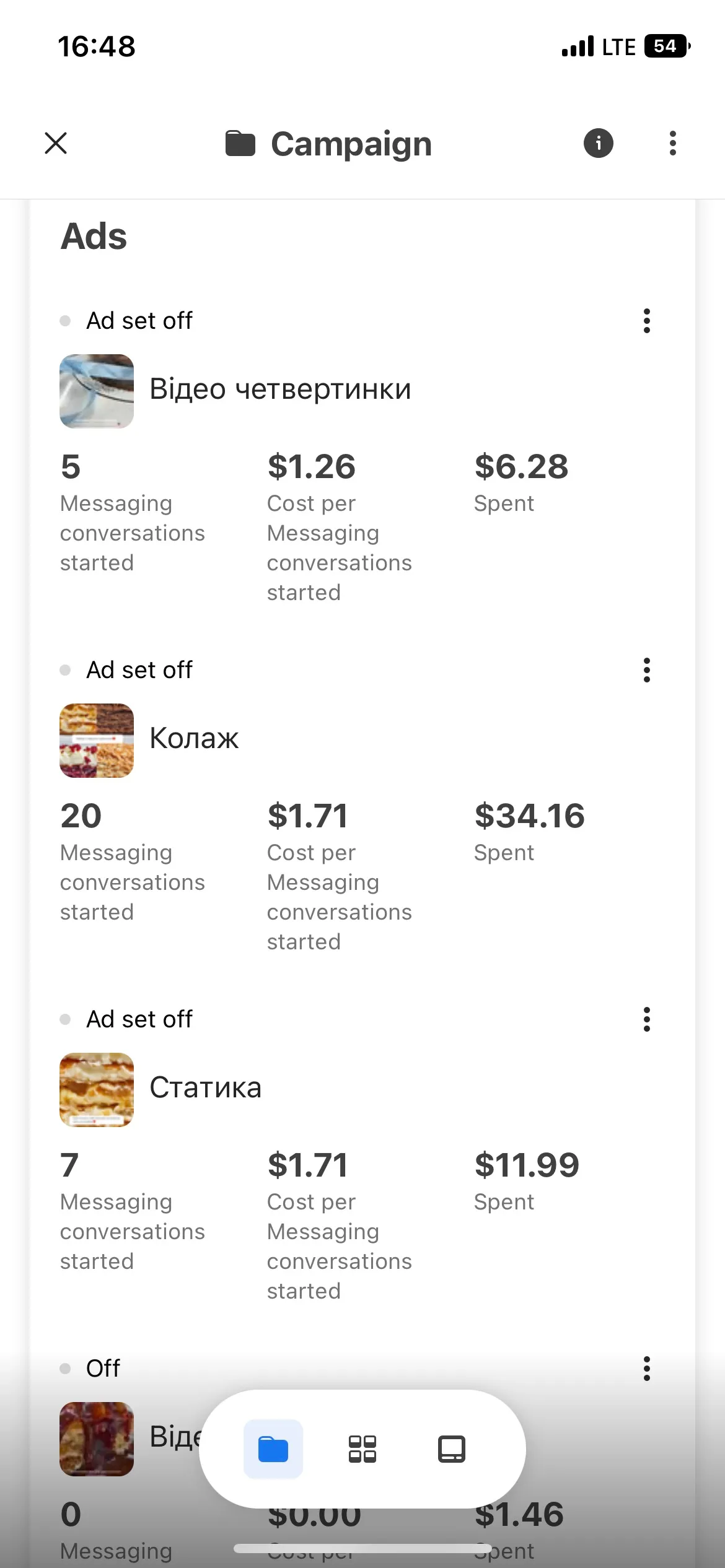This screenshot has height=1568, width=725.
Task: Tap the Колаж ad thumbnail
Action: [x=97, y=741]
